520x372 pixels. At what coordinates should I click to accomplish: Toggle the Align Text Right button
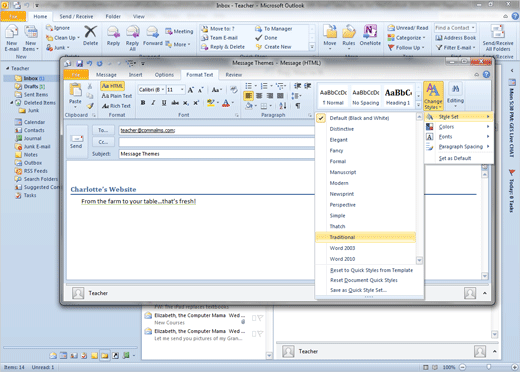click(x=270, y=96)
